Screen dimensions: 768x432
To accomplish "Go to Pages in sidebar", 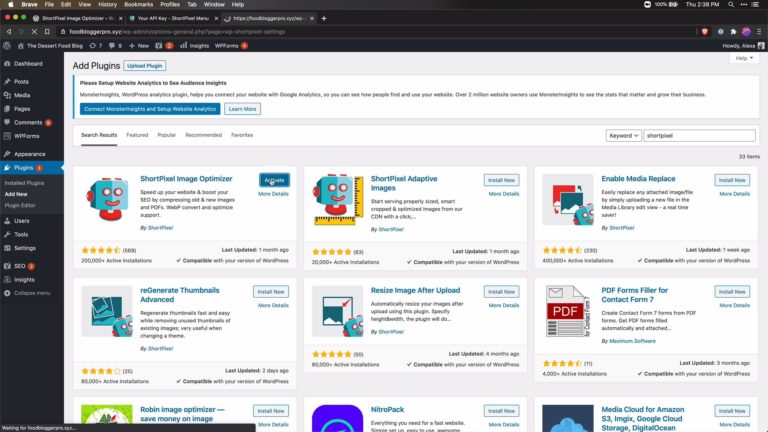I will [22, 109].
